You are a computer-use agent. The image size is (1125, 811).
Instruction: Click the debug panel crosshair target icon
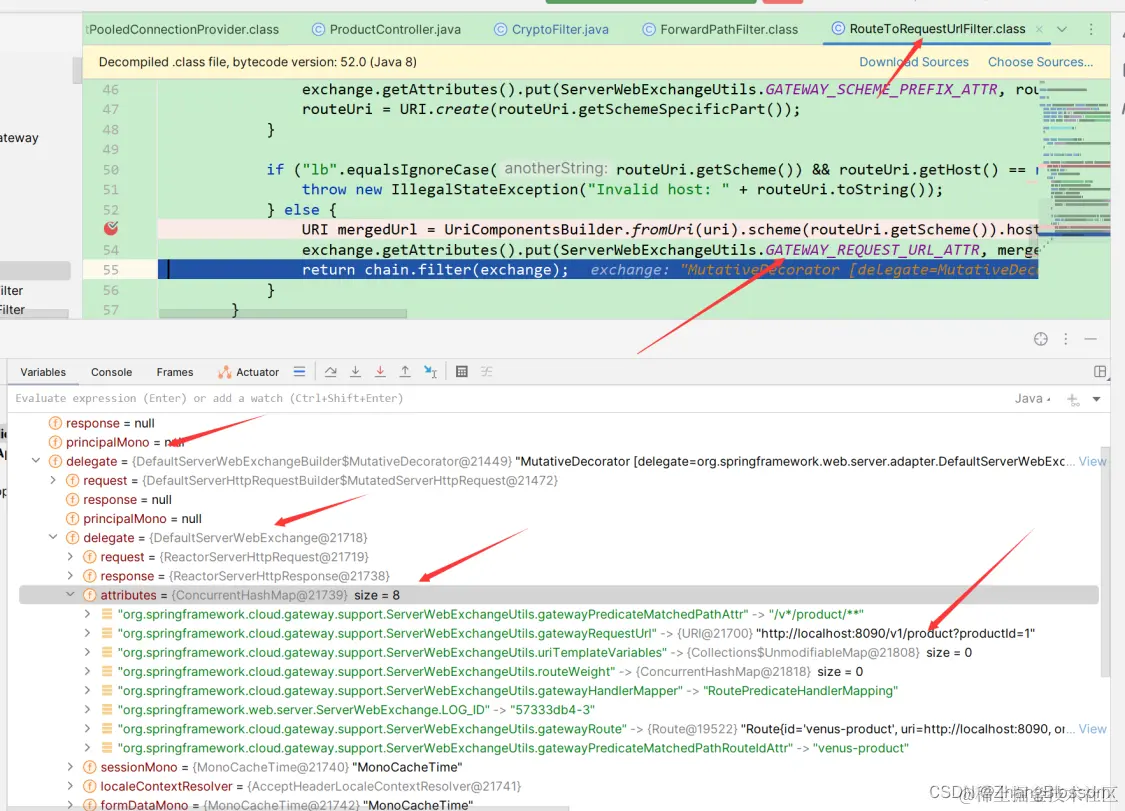[x=1040, y=339]
